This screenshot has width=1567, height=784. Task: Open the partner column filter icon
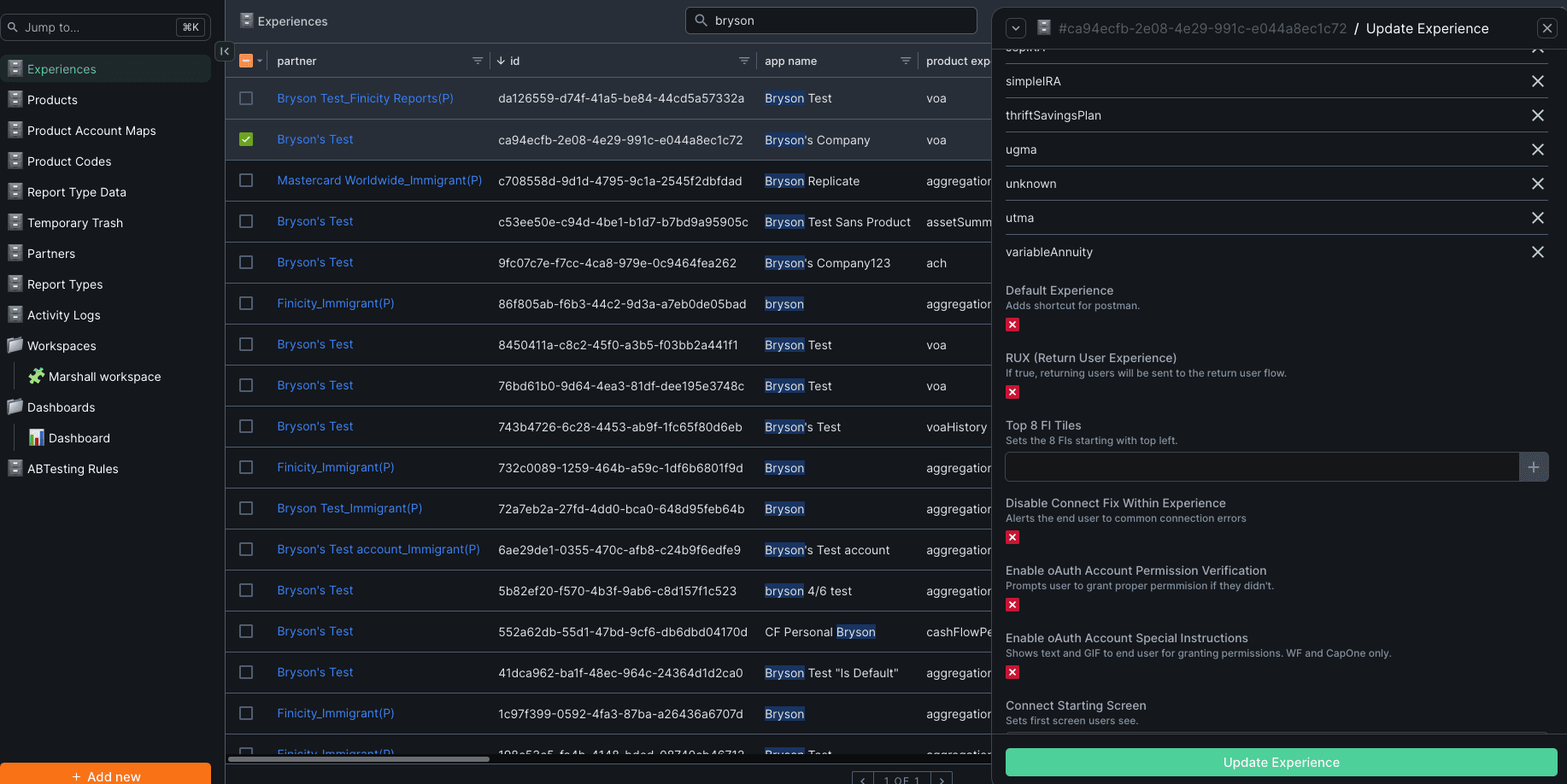pos(478,61)
